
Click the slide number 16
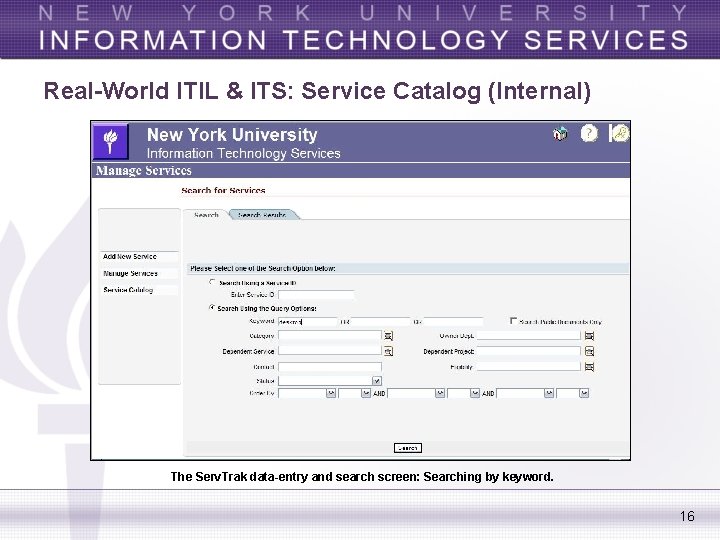(x=687, y=516)
